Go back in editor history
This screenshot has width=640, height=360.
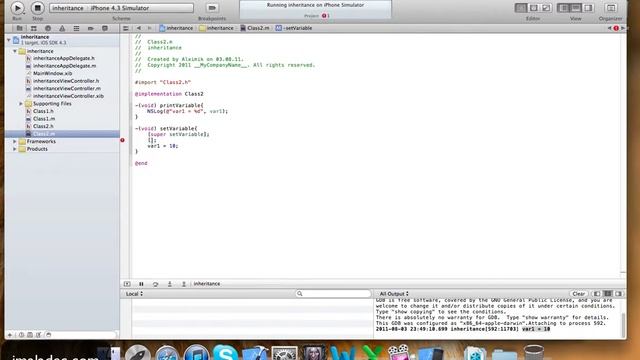click(x=139, y=28)
